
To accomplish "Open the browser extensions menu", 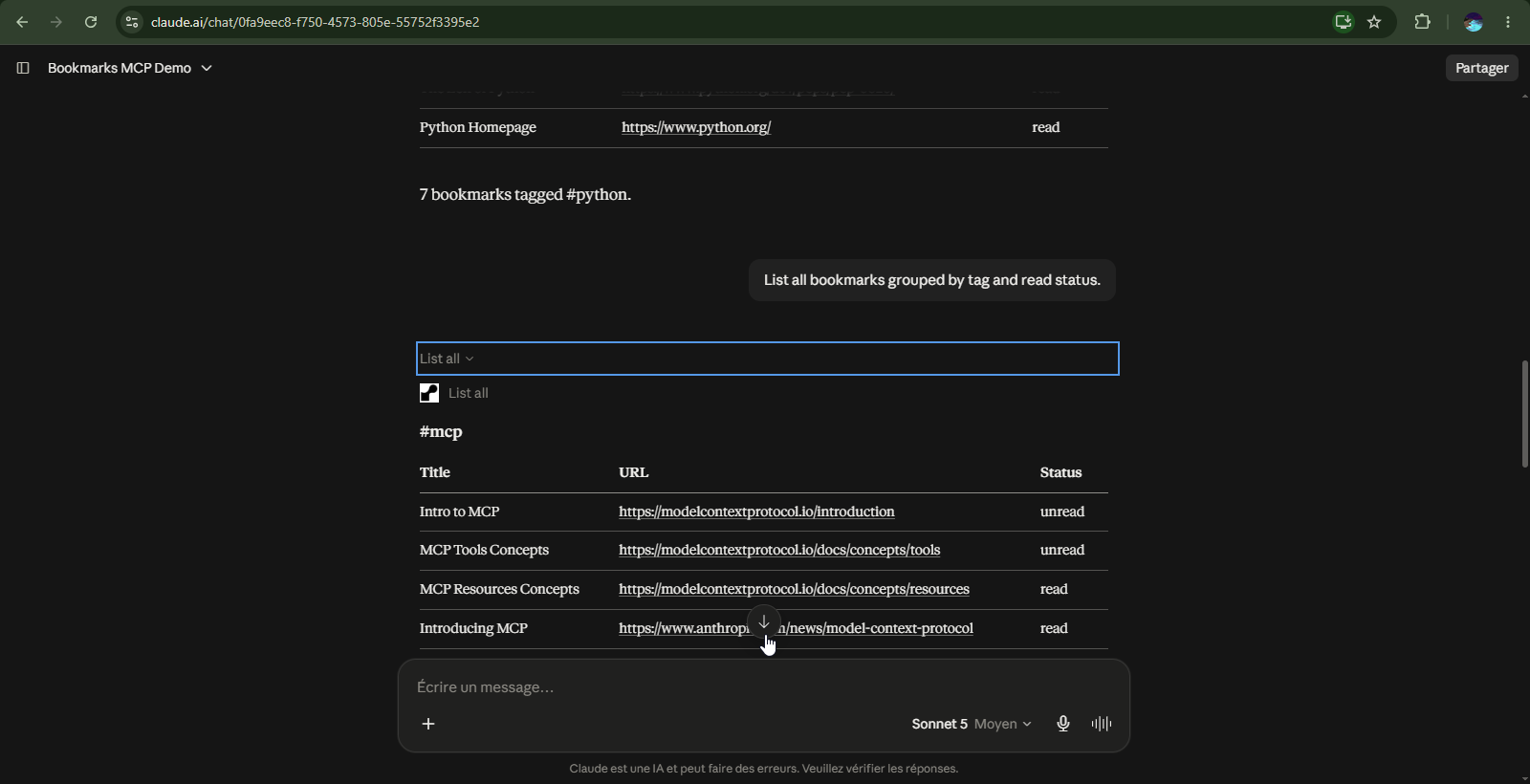I will [x=1422, y=22].
